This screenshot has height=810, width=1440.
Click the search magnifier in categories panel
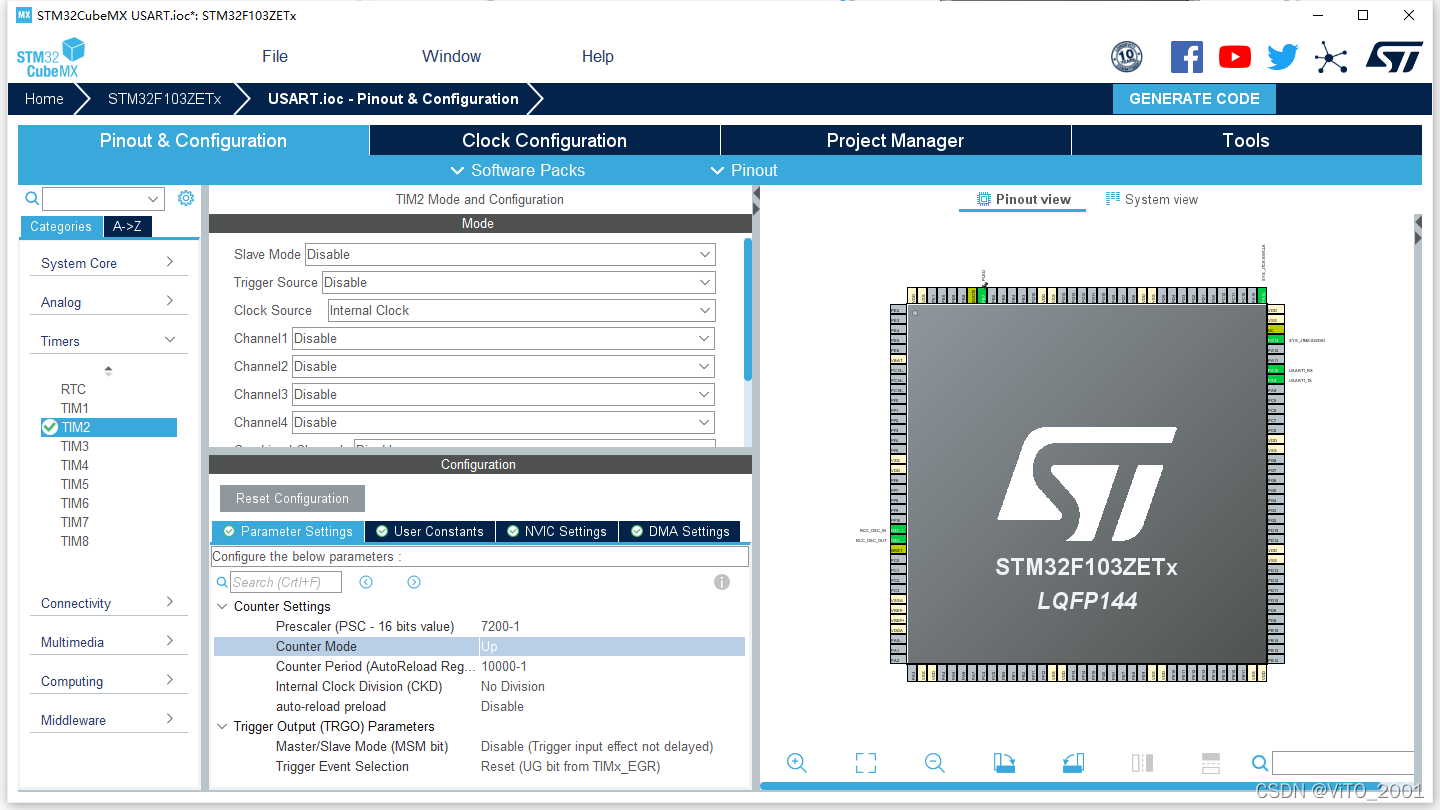click(x=32, y=198)
